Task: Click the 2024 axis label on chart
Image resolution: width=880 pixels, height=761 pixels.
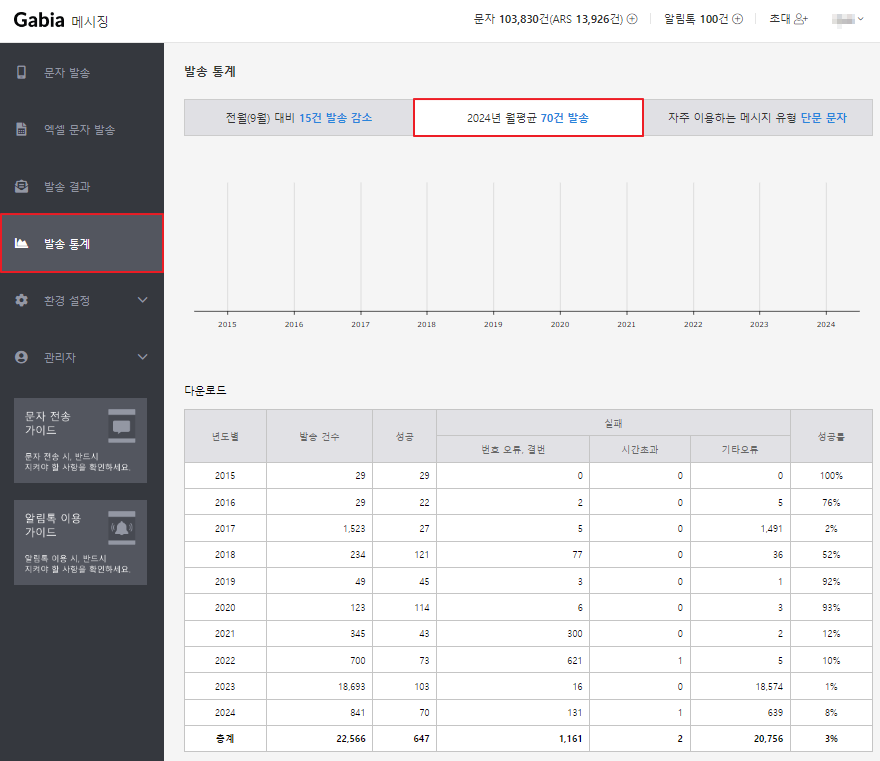Action: 826,324
